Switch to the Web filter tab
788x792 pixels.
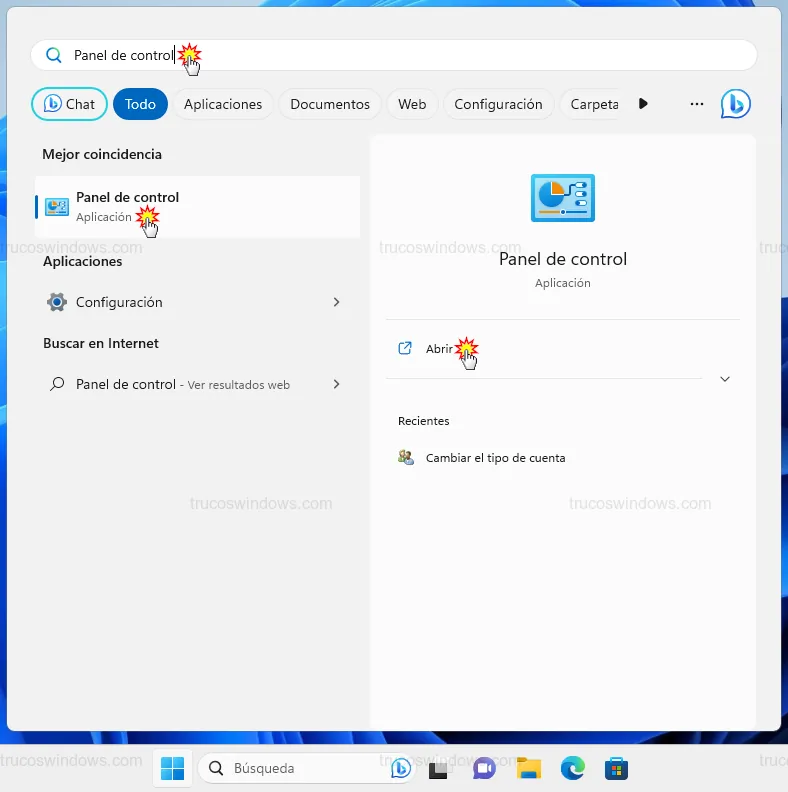click(412, 104)
